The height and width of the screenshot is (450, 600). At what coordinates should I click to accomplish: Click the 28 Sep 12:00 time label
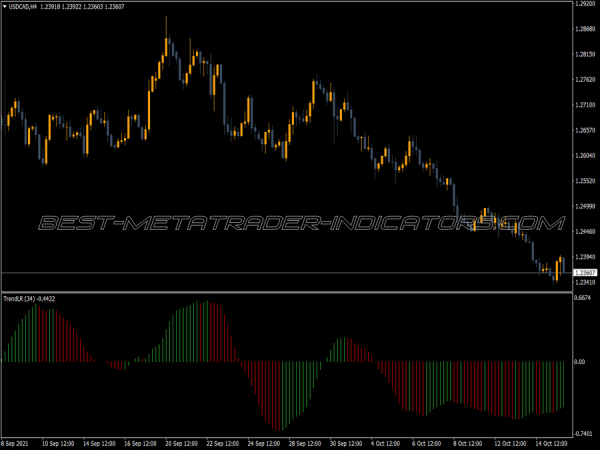tap(305, 443)
